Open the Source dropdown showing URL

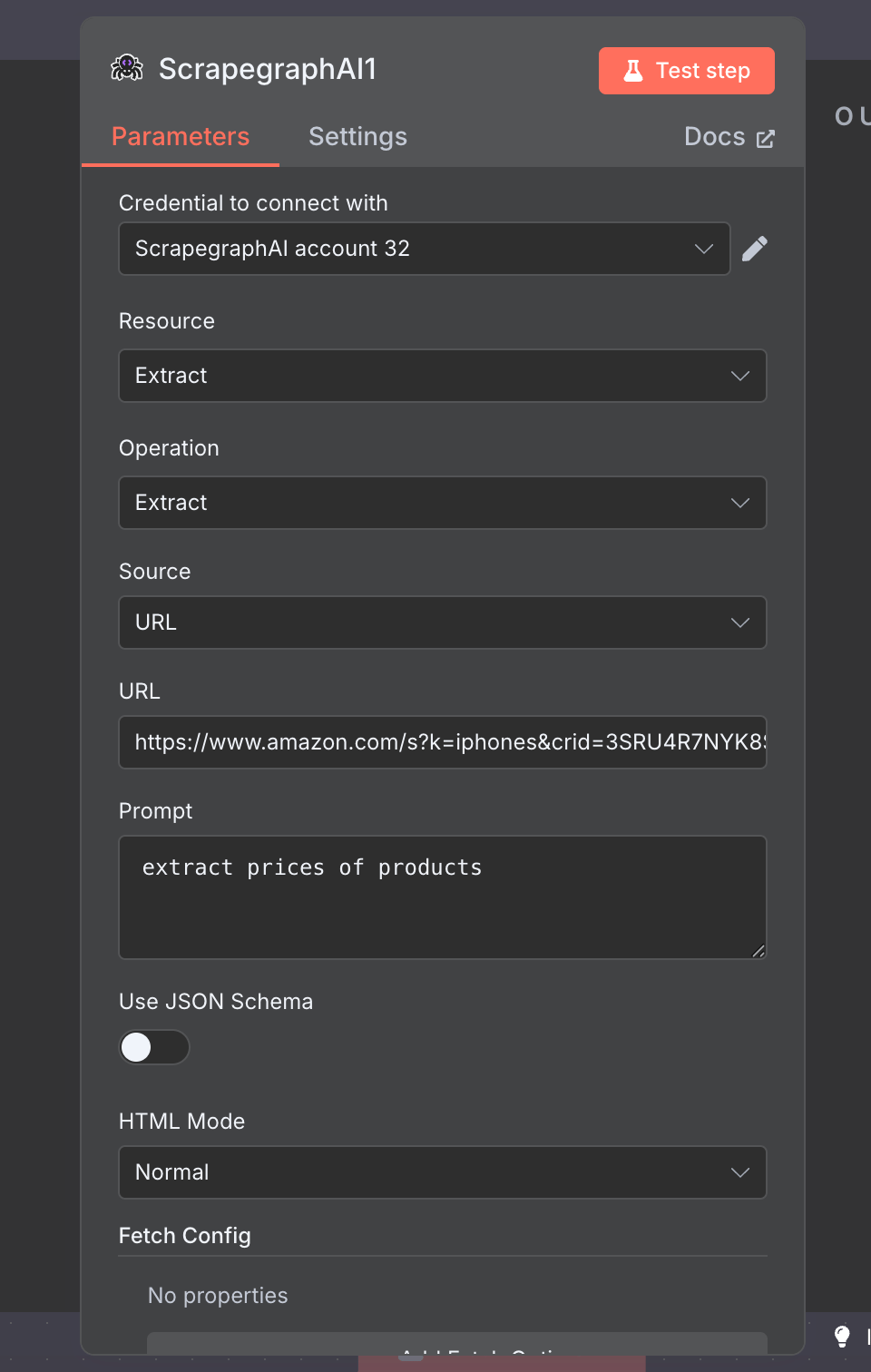443,622
